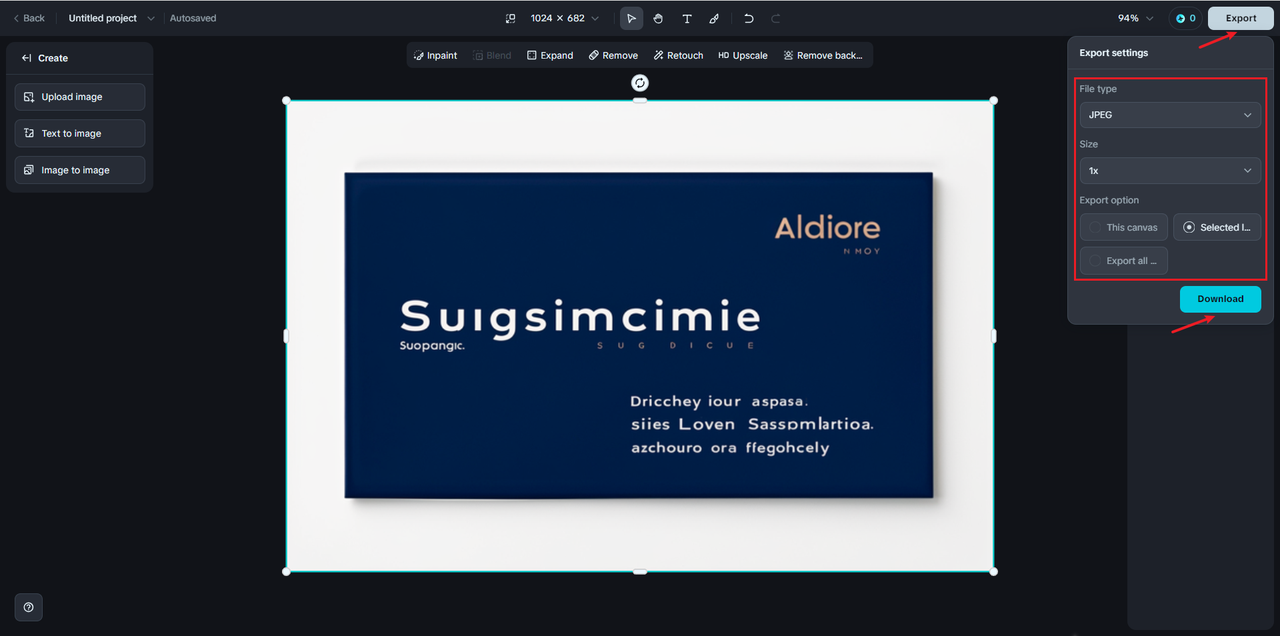Select the Text tool
The width and height of the screenshot is (1280, 636).
(x=687, y=18)
